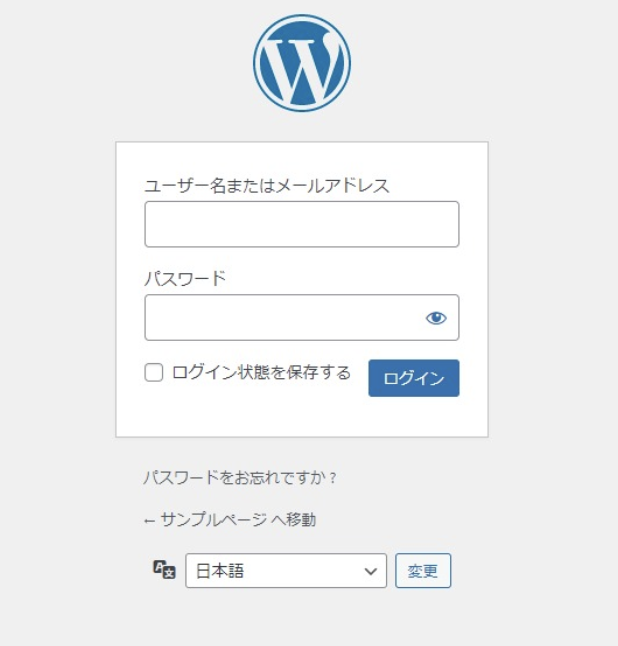Click the left arrow before サンプルページ
Image resolution: width=618 pixels, height=646 pixels.
[x=149, y=521]
